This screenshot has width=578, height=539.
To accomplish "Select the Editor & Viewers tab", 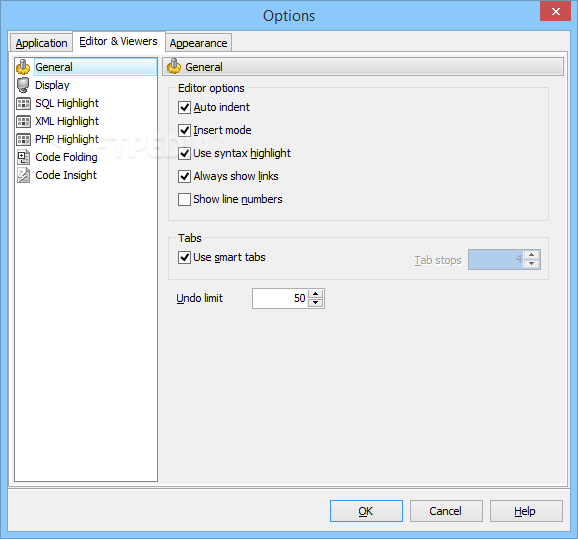I will [x=118, y=41].
